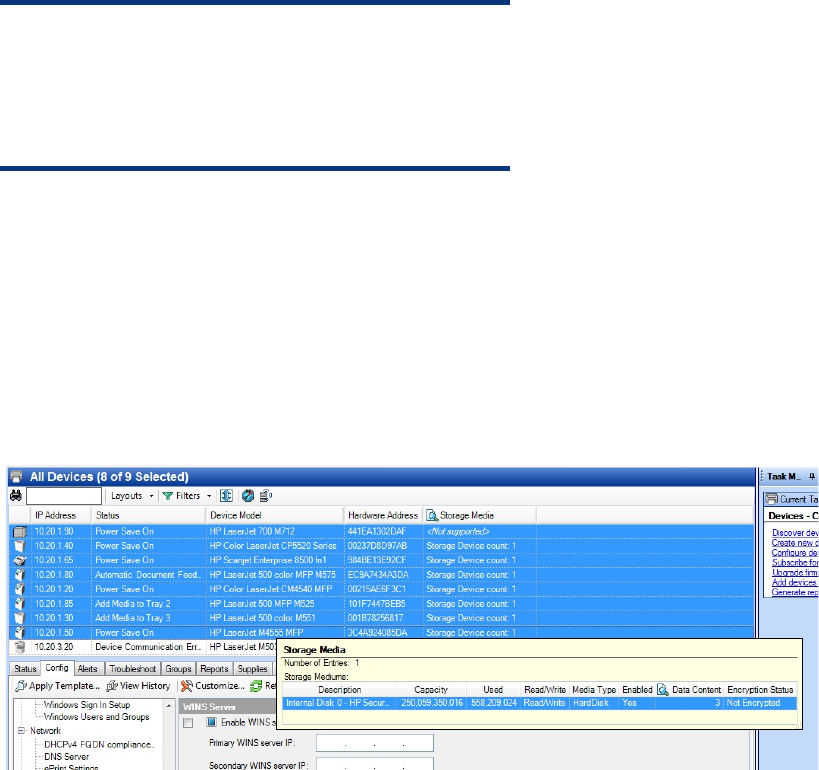Click device icon for row 10.20.1.40
Screen dimensions: 819x770
pyautogui.click(x=20, y=546)
